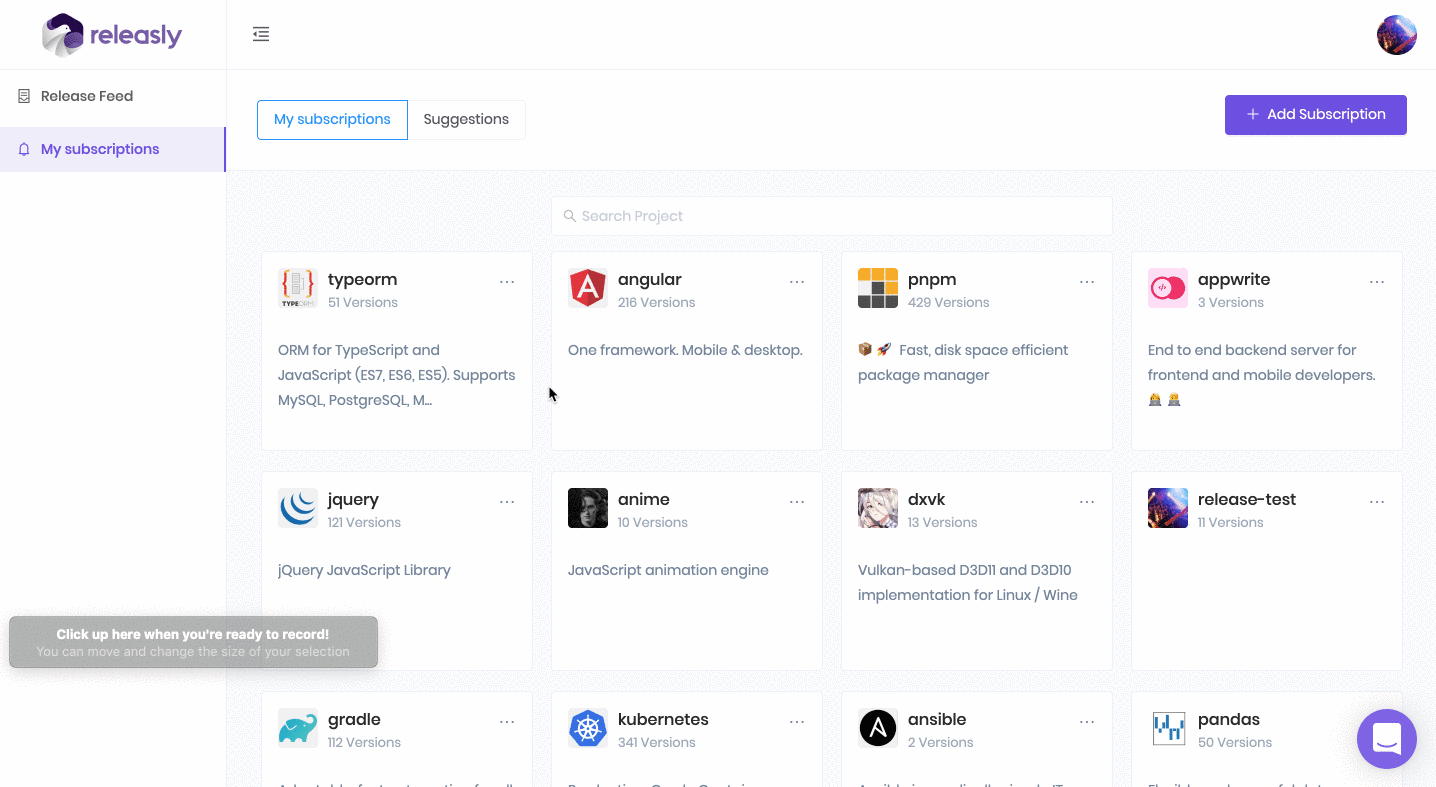Open the gradle project title
This screenshot has width=1436, height=787.
click(x=354, y=720)
